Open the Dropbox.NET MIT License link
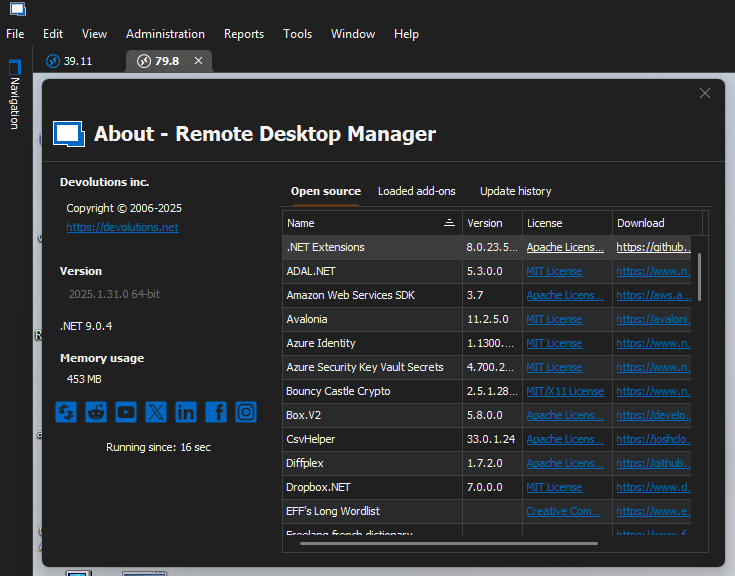Viewport: 735px width, 576px height. coord(554,487)
